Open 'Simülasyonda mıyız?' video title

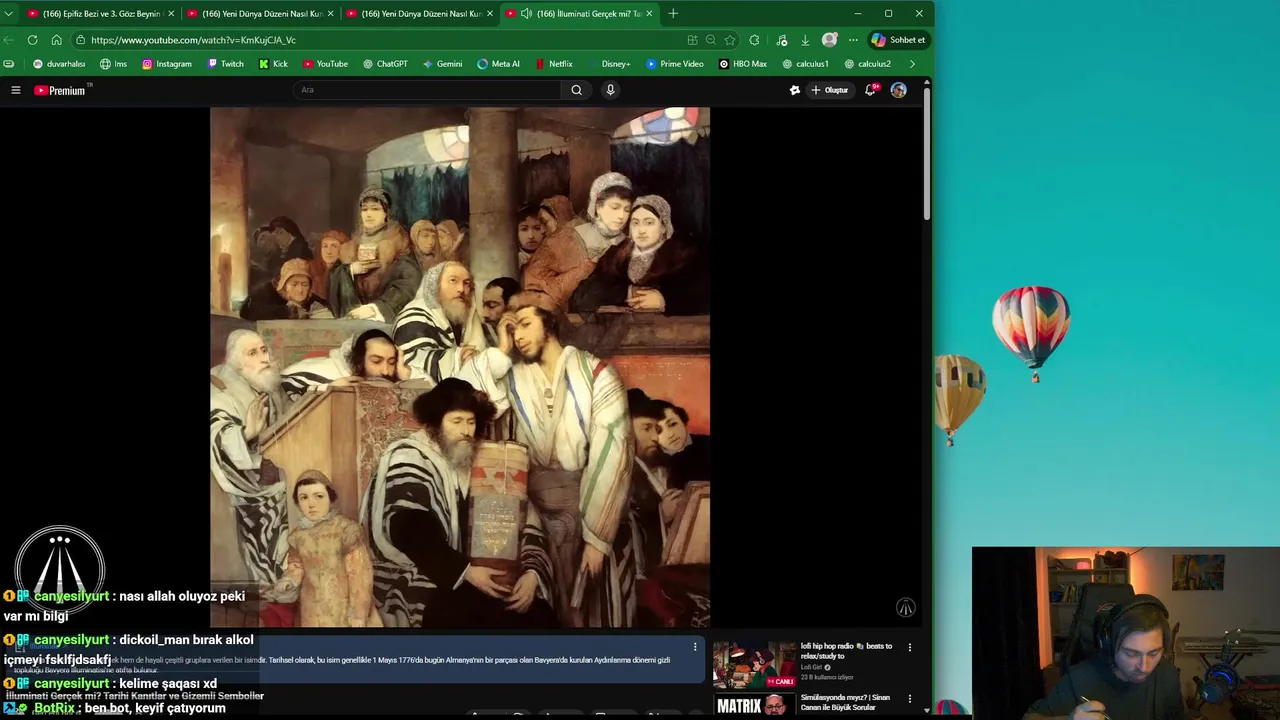[x=845, y=702]
